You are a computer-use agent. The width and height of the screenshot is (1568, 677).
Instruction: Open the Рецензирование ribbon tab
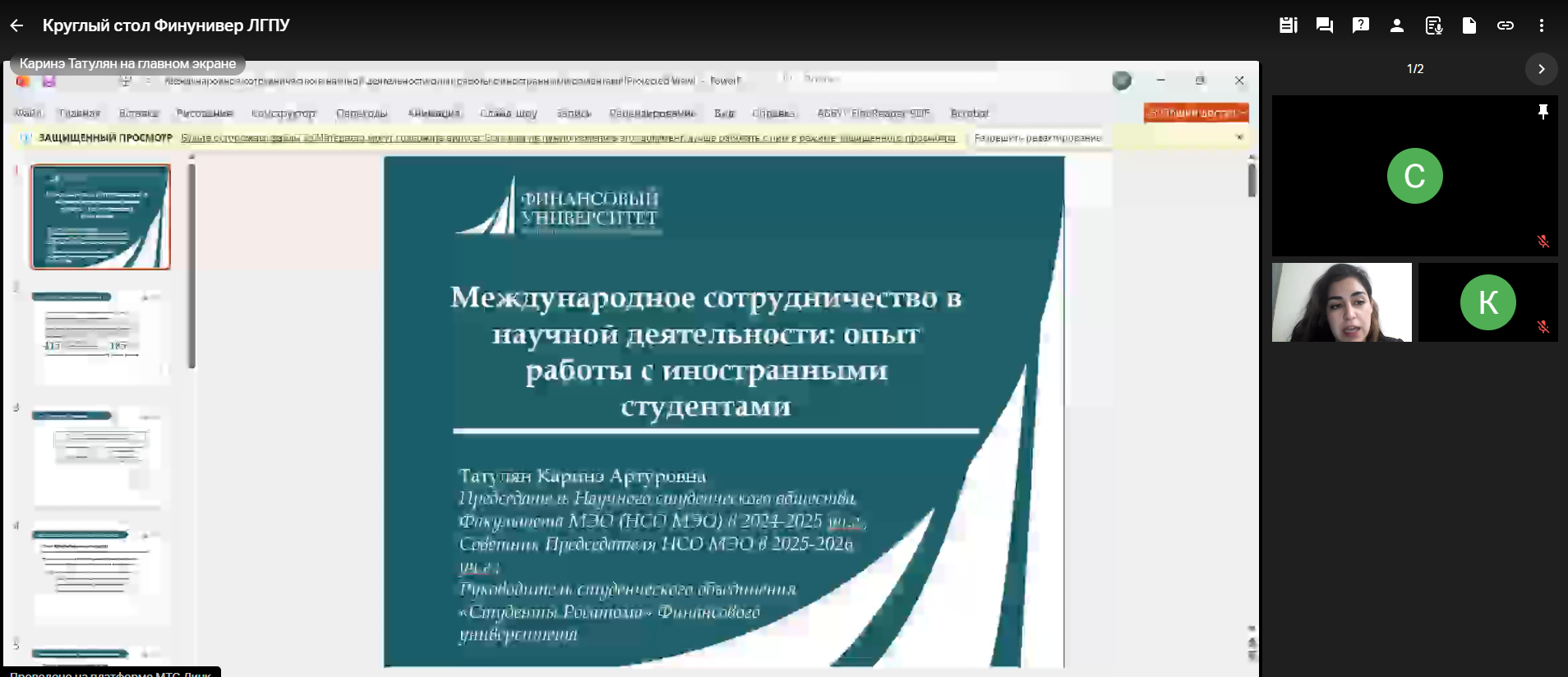click(x=652, y=113)
